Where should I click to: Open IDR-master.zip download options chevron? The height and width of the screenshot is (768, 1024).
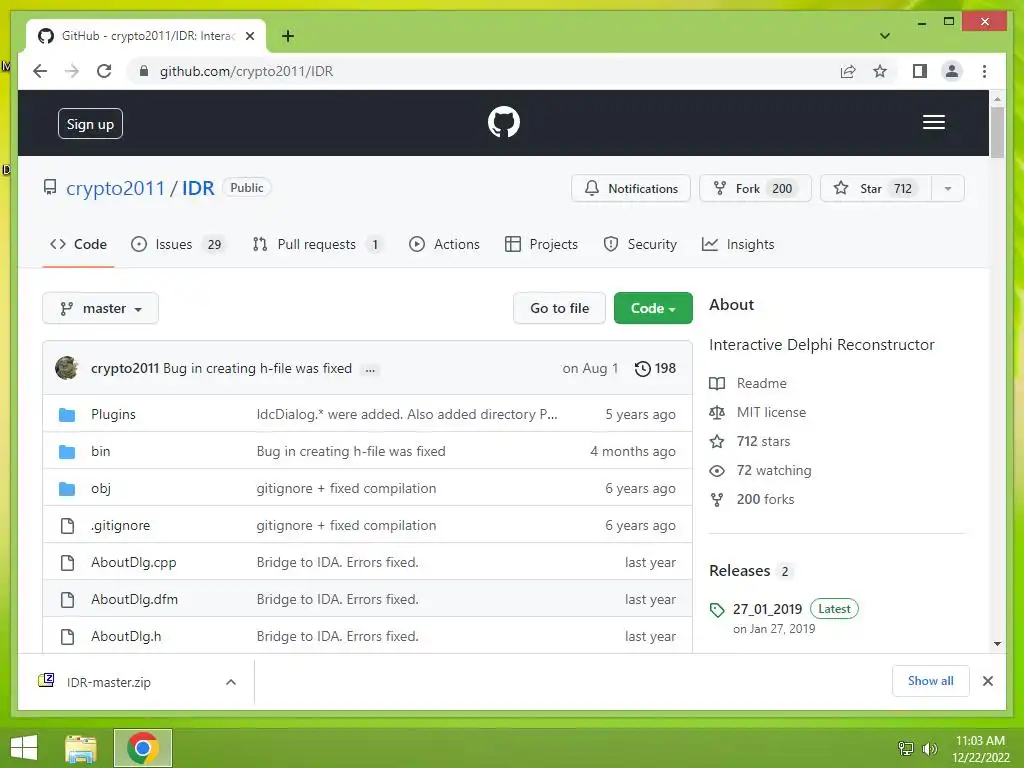pyautogui.click(x=231, y=682)
